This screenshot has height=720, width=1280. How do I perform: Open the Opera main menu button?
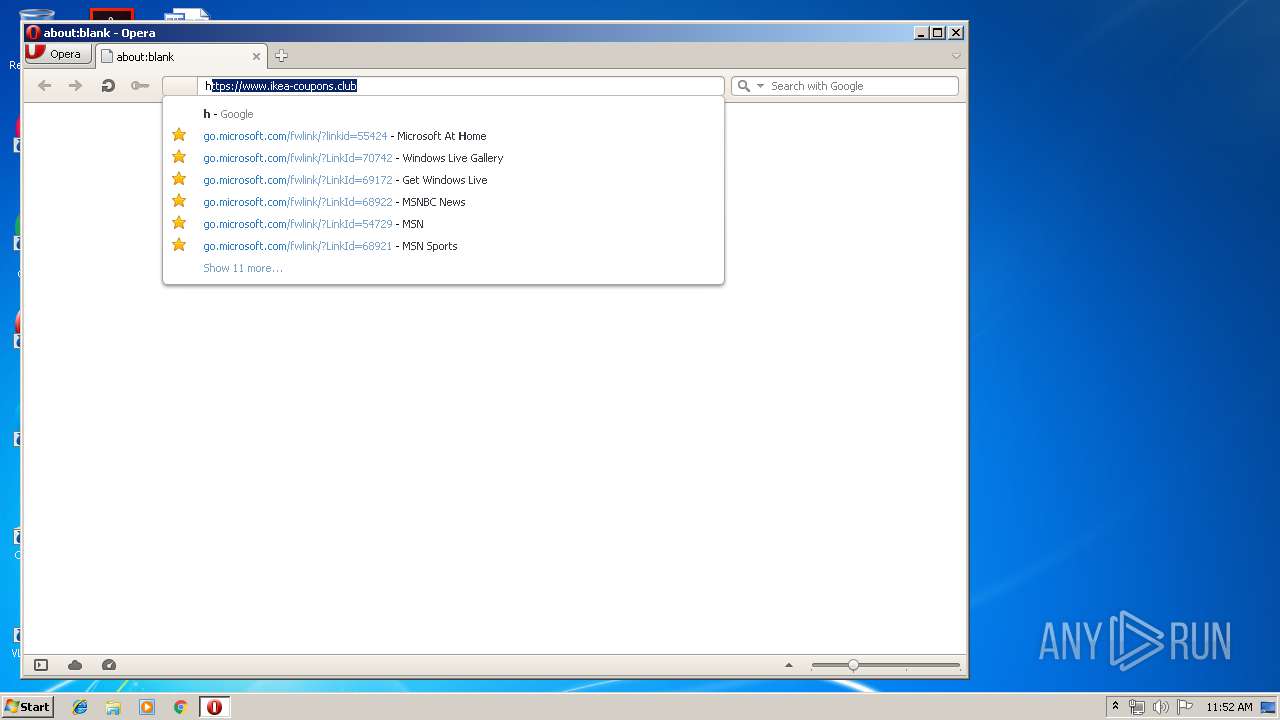tap(59, 54)
